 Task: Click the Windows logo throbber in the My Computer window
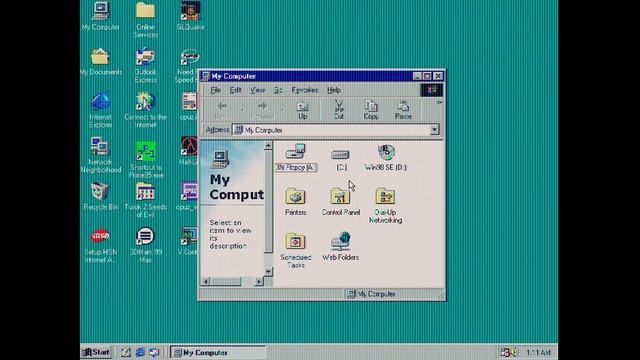click(432, 90)
